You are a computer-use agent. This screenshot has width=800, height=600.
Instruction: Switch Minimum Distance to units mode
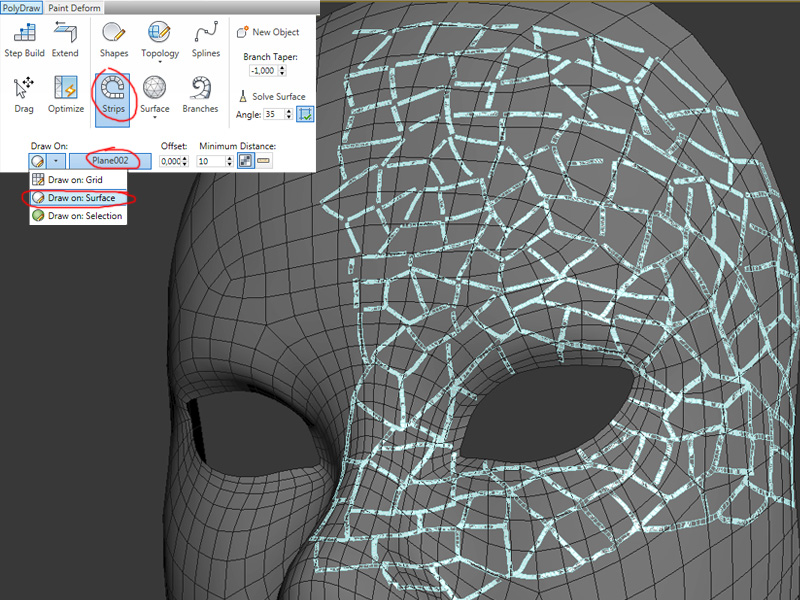264,161
